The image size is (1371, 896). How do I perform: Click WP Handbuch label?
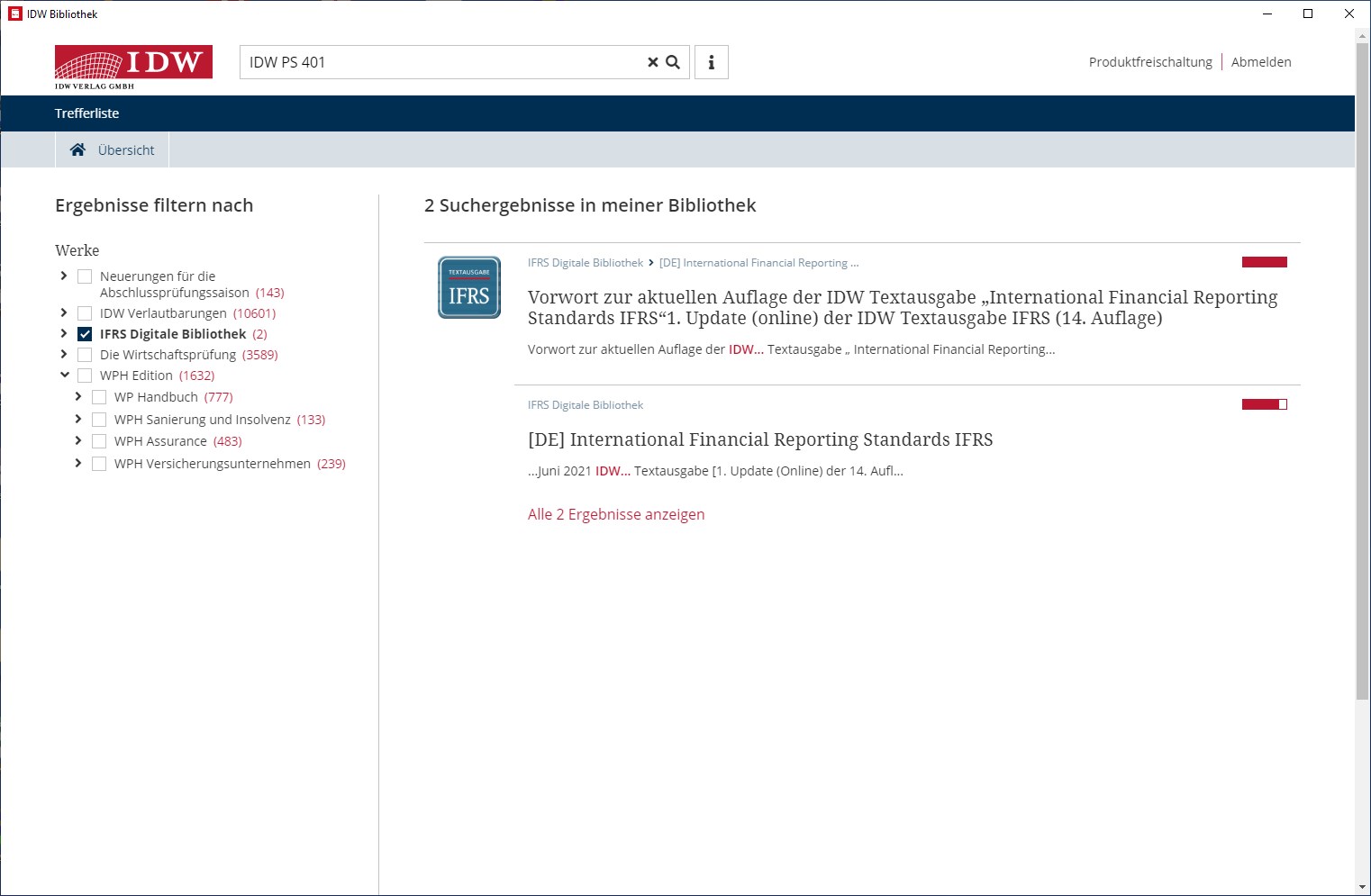click(x=156, y=397)
